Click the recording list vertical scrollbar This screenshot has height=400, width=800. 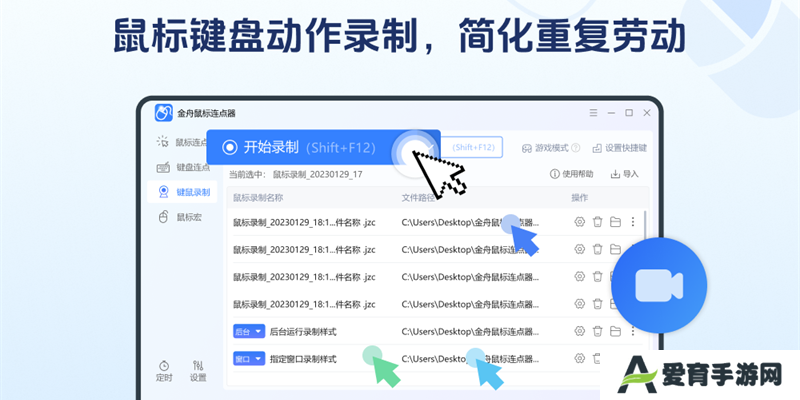[x=645, y=224]
